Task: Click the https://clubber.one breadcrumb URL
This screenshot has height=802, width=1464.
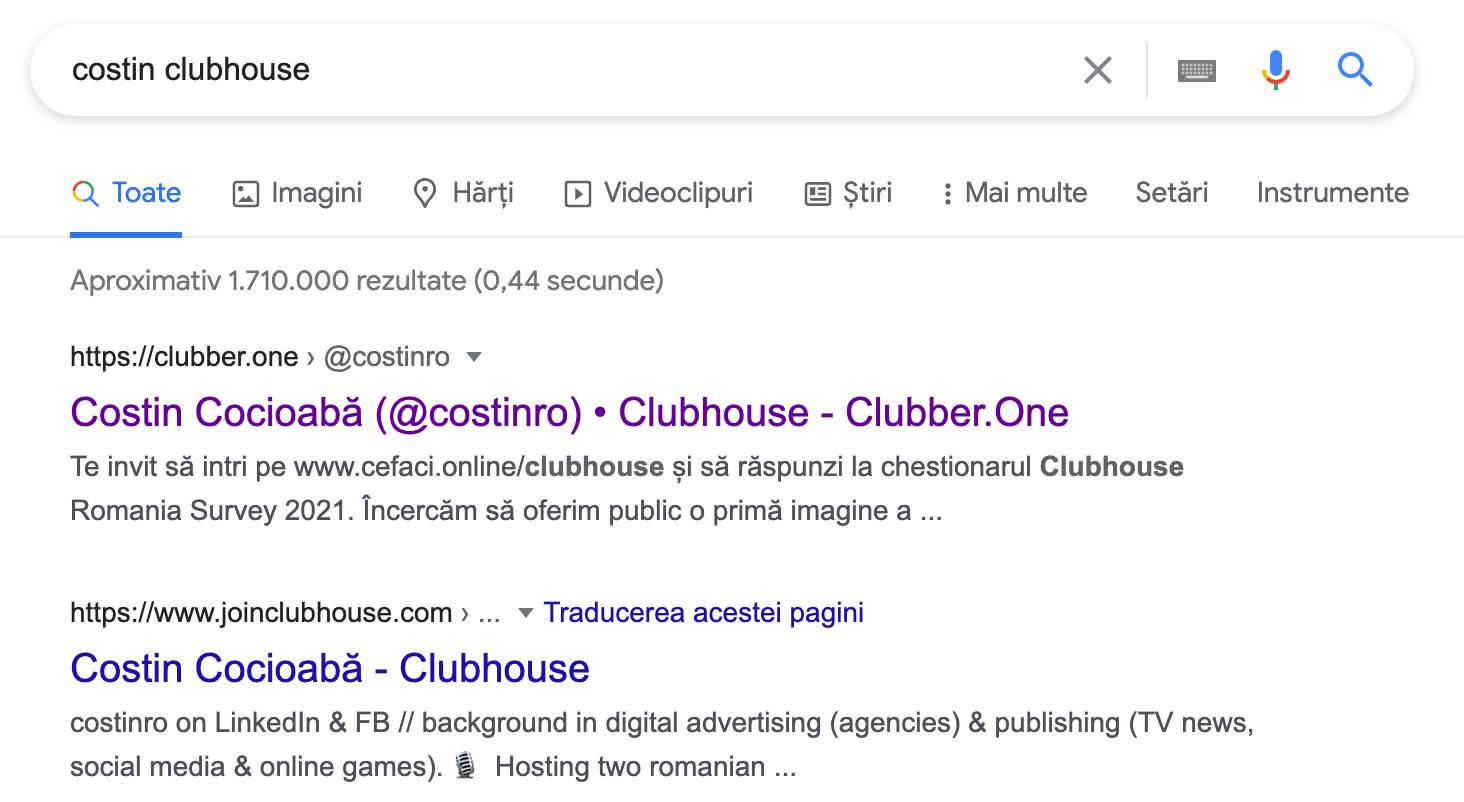Action: pyautogui.click(x=184, y=357)
